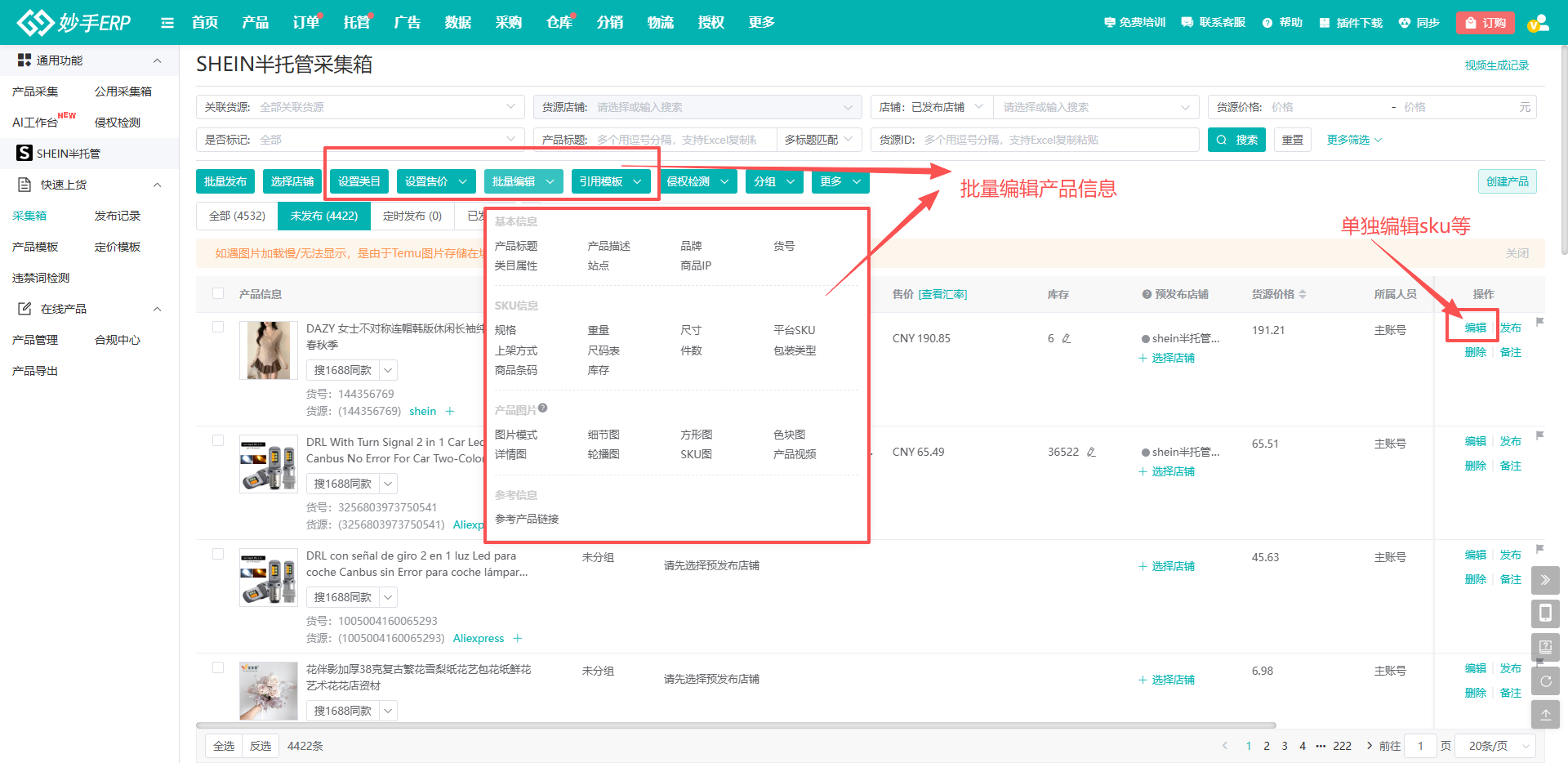1568x763 pixels.
Task: Click the 妙手ERP logo
Action: (x=74, y=22)
